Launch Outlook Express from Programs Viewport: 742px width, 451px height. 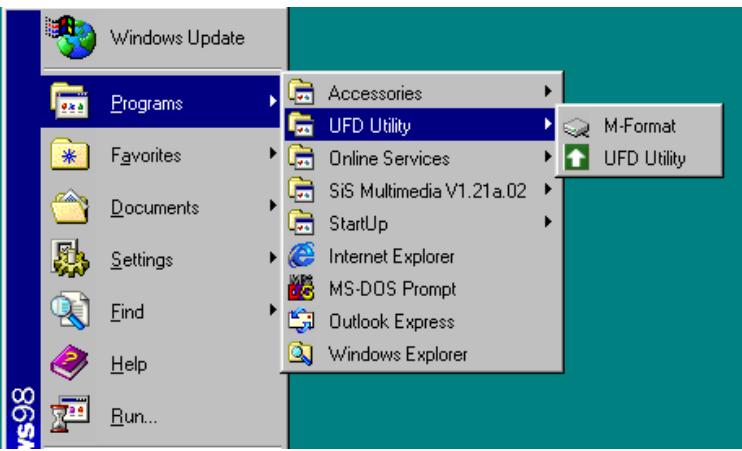point(420,321)
